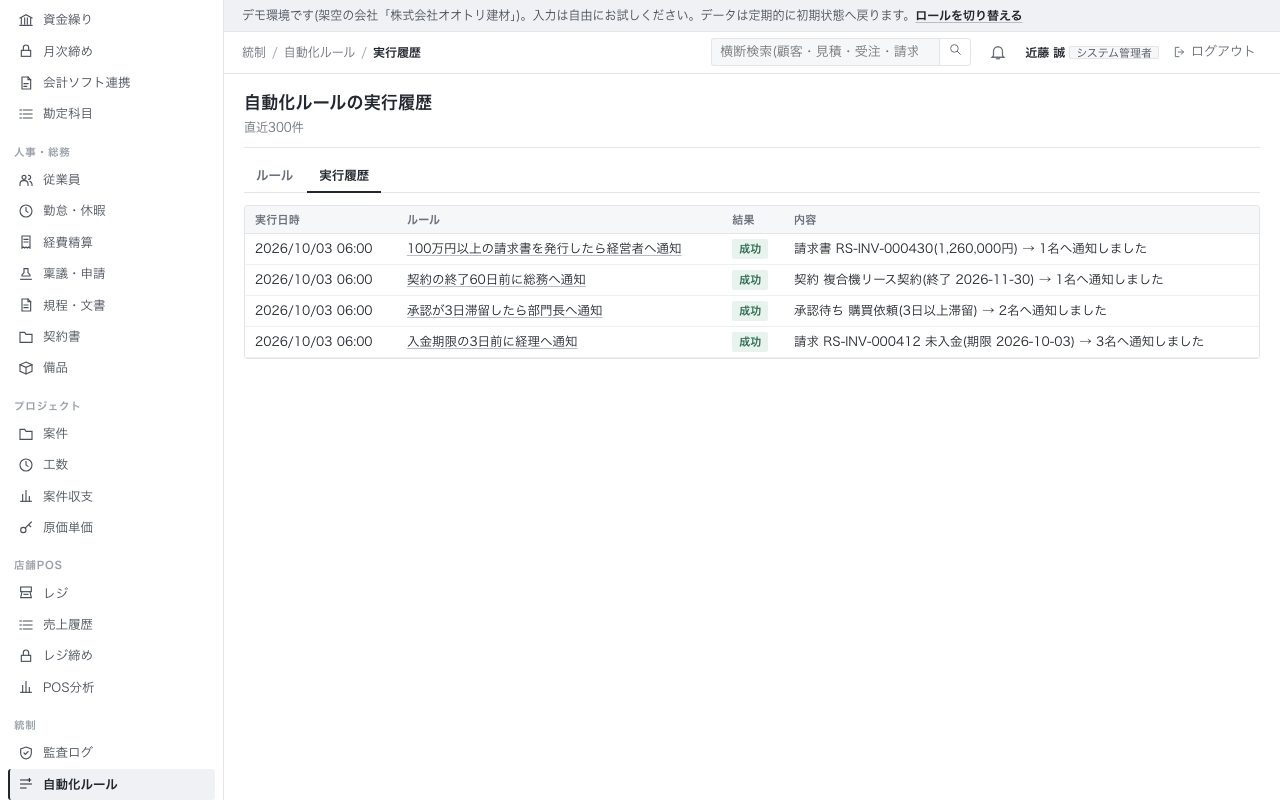Open rule 入金期限の3日前に経理へ通知
This screenshot has height=800, width=1280.
492,341
